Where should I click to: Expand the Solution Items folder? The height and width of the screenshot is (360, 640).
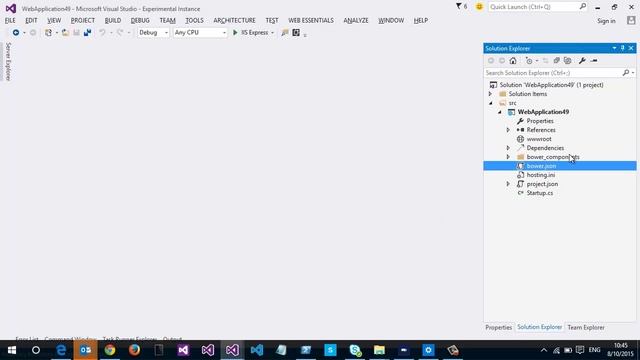pyautogui.click(x=491, y=94)
